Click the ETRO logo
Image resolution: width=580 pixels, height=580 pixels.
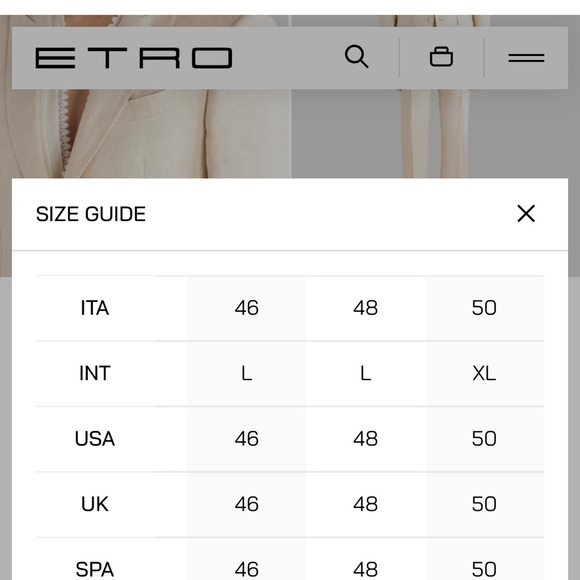tap(134, 58)
